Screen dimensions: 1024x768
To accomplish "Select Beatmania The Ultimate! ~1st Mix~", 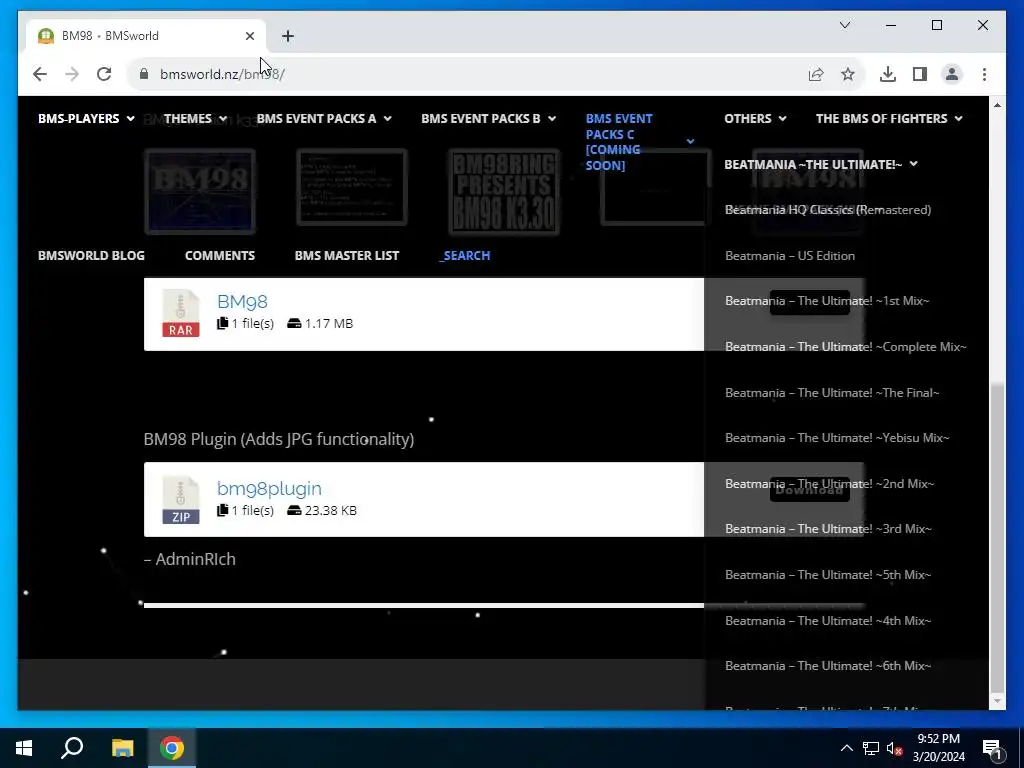I will click(827, 300).
